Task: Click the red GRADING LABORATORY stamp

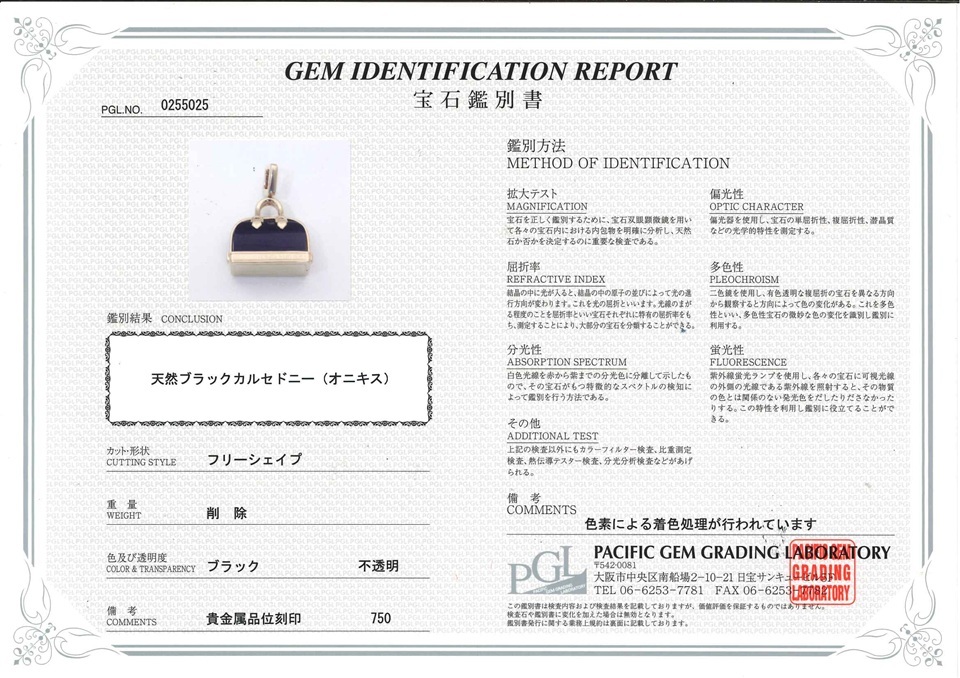Action: pos(820,571)
